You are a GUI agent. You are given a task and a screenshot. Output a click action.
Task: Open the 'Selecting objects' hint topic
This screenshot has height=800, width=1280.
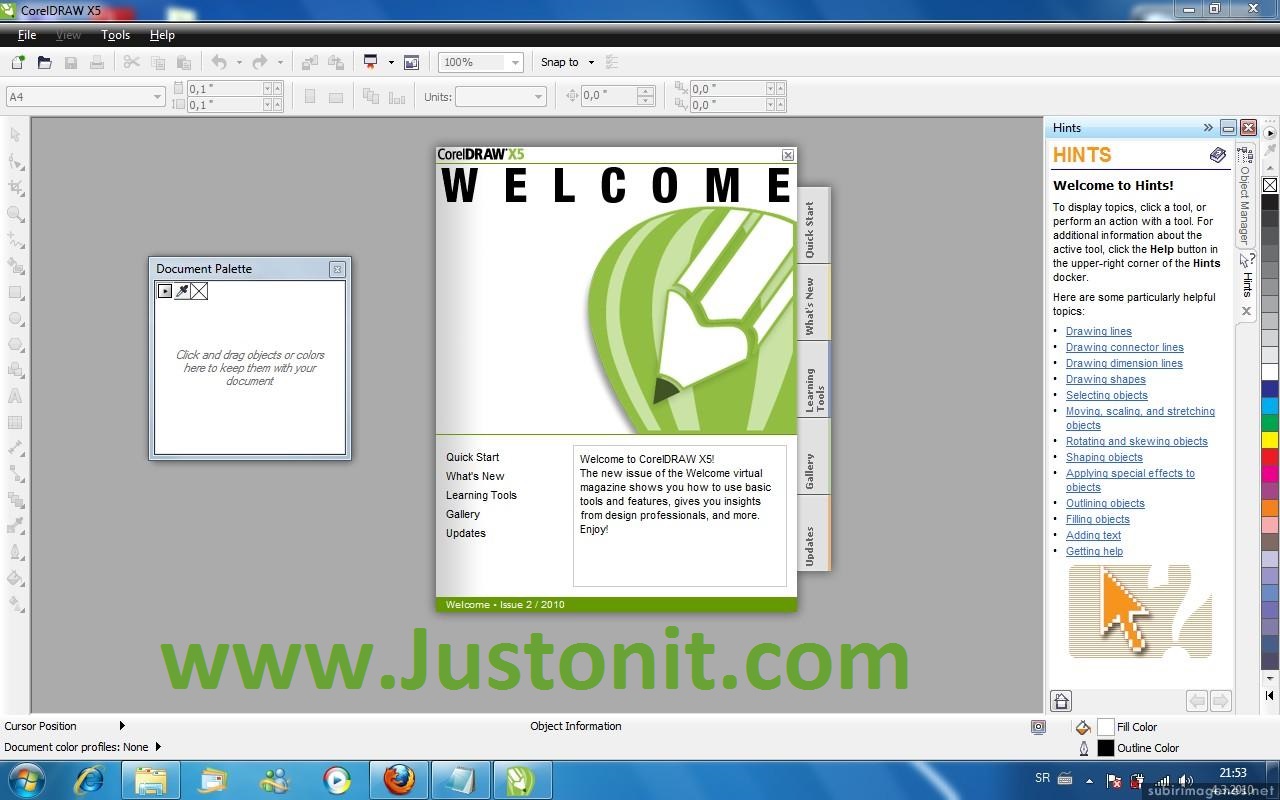(1107, 395)
